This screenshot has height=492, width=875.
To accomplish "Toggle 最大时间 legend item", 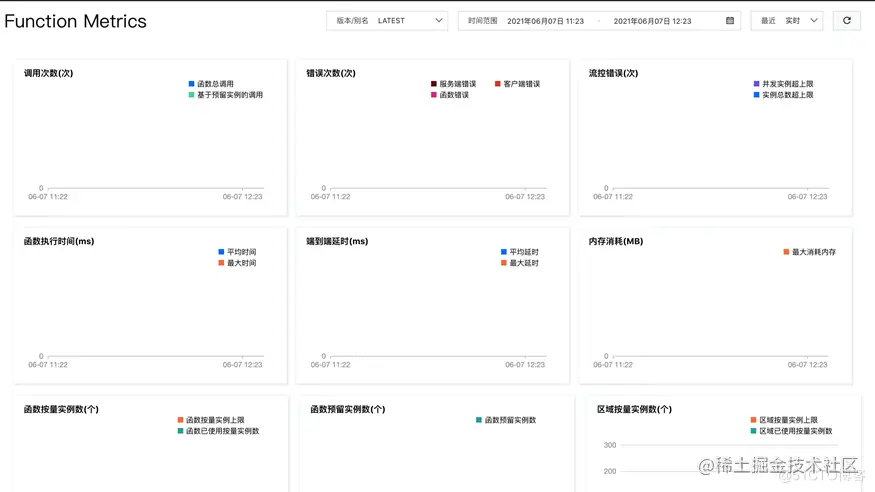I will [237, 263].
